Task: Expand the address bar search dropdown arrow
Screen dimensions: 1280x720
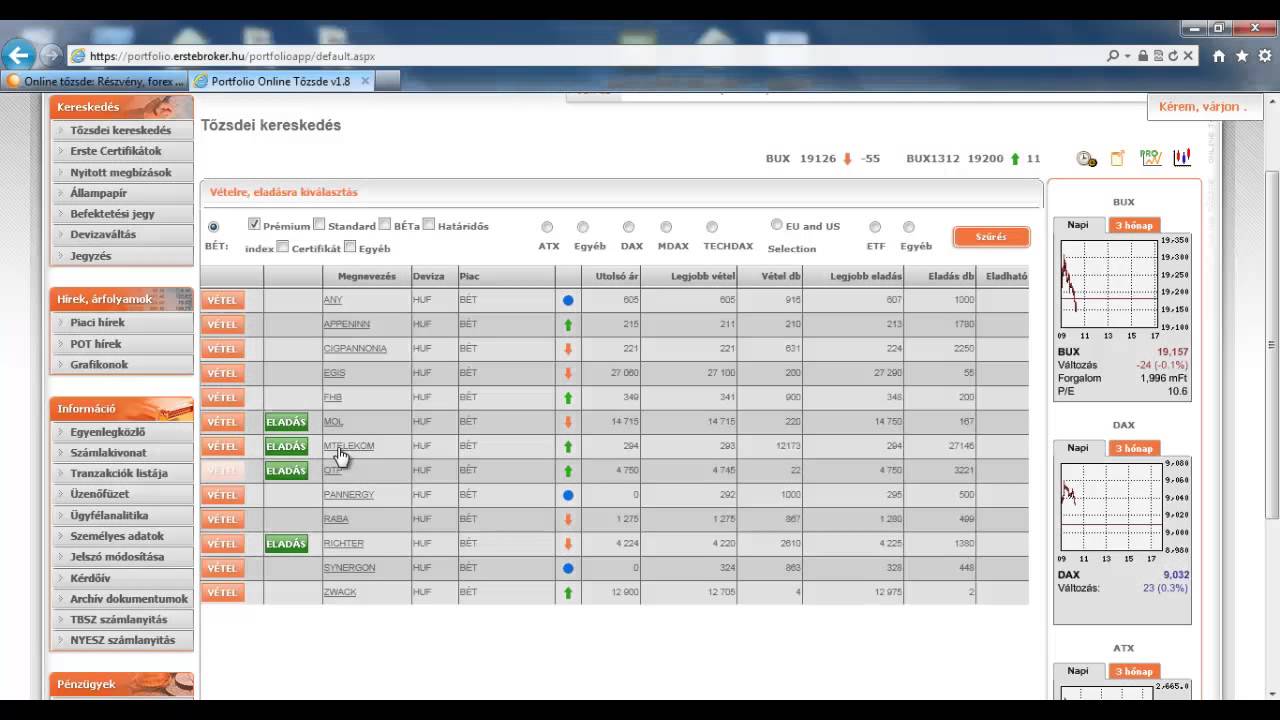Action: coord(1127,56)
